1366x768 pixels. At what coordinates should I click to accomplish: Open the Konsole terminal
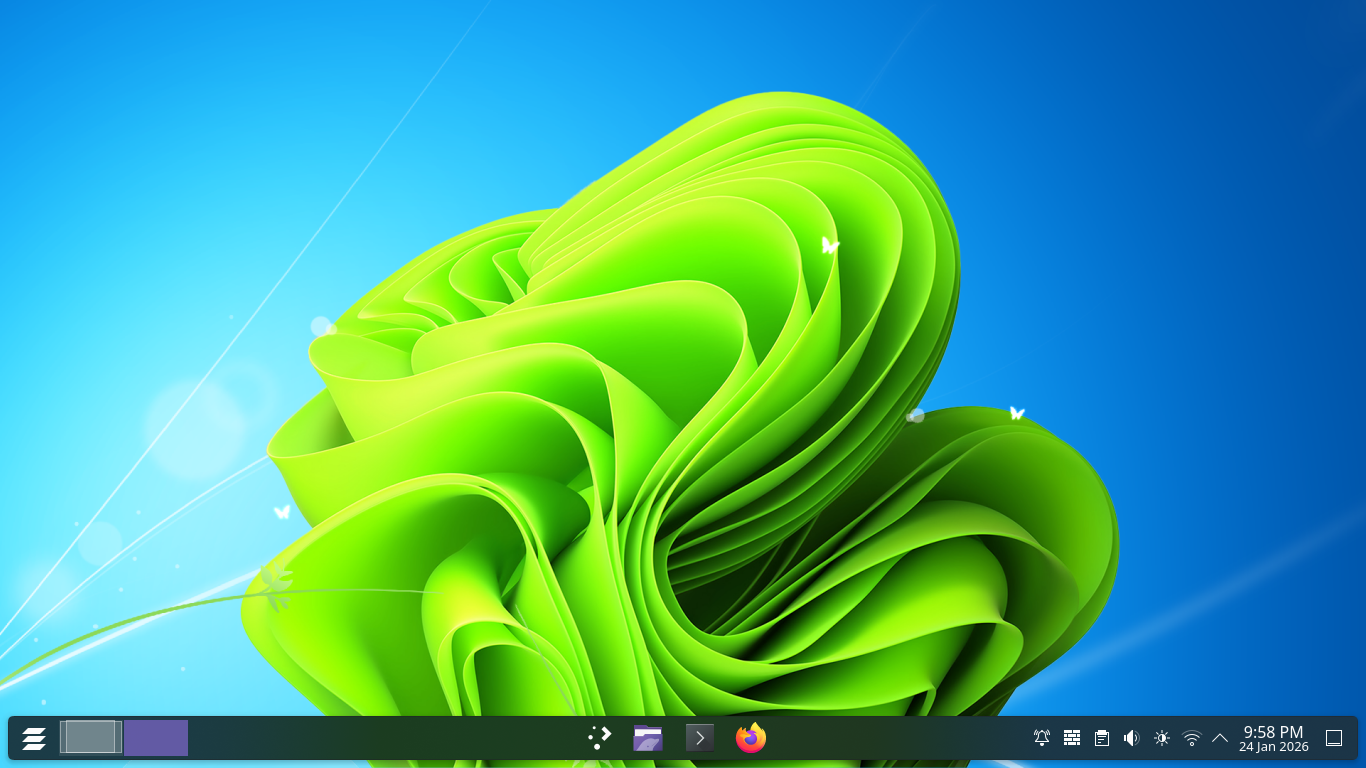tap(700, 738)
